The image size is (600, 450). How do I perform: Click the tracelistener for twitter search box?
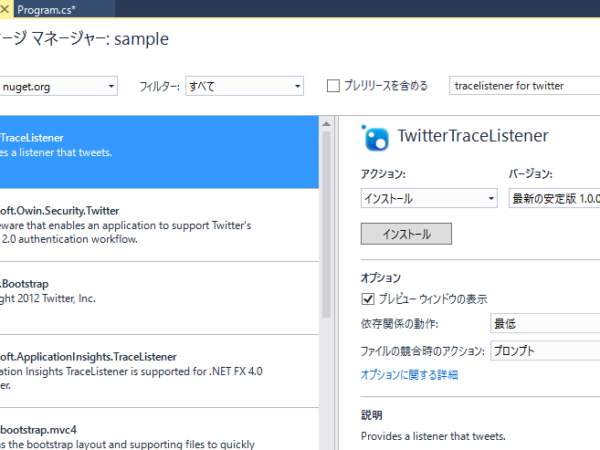(x=524, y=86)
